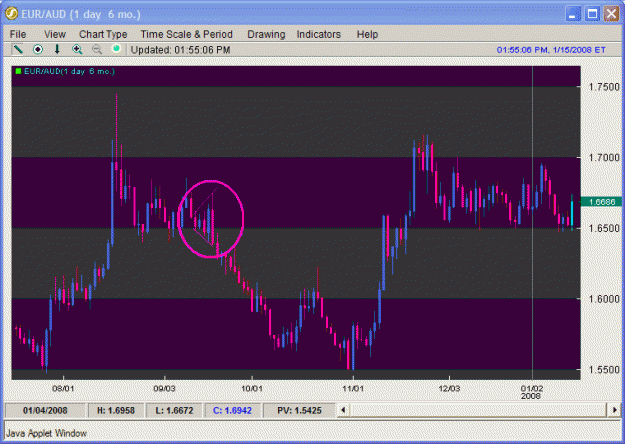Image resolution: width=625 pixels, height=444 pixels.
Task: Open the Indicators menu
Action: [x=318, y=34]
